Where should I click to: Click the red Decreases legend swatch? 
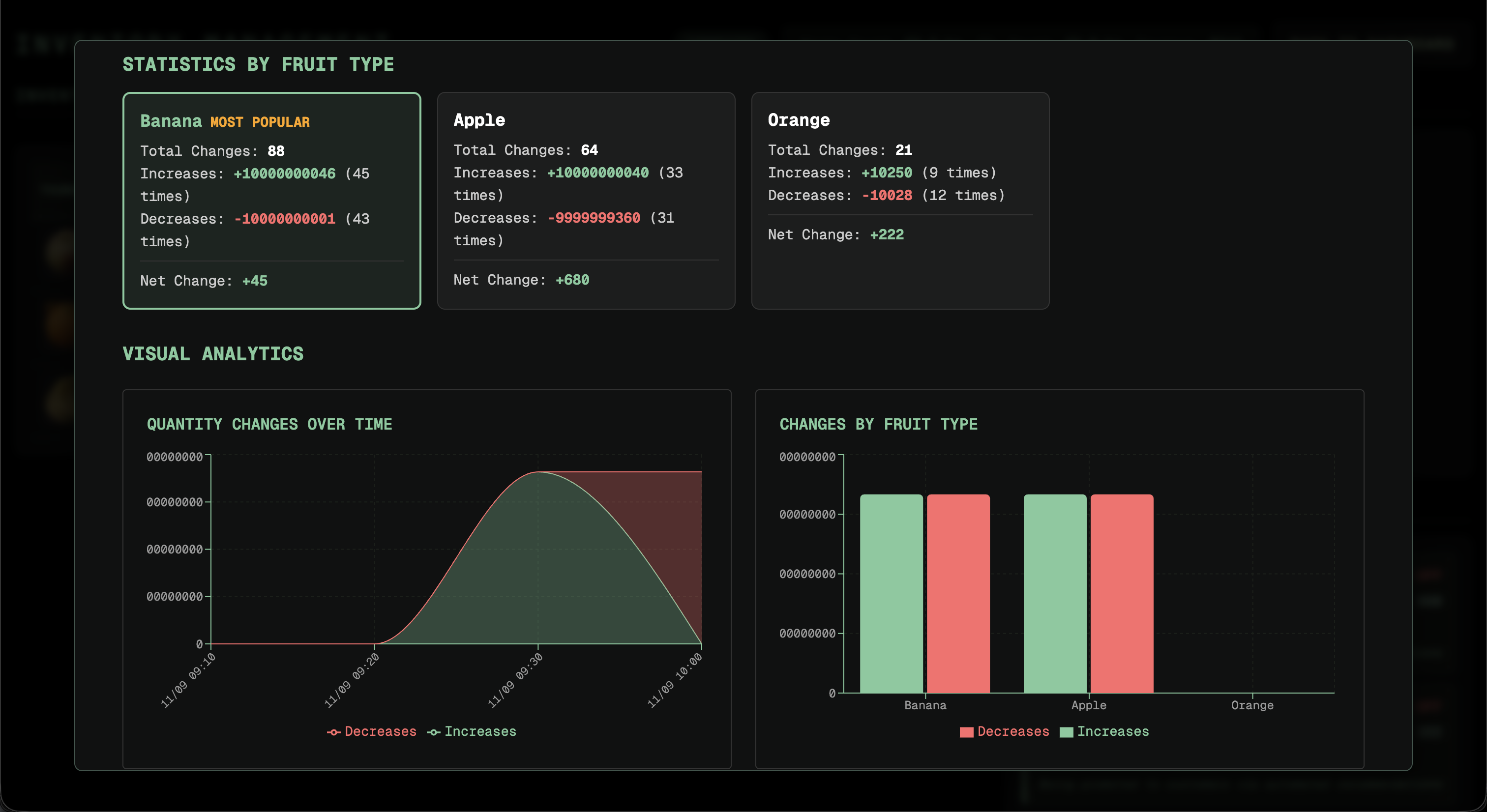point(966,731)
